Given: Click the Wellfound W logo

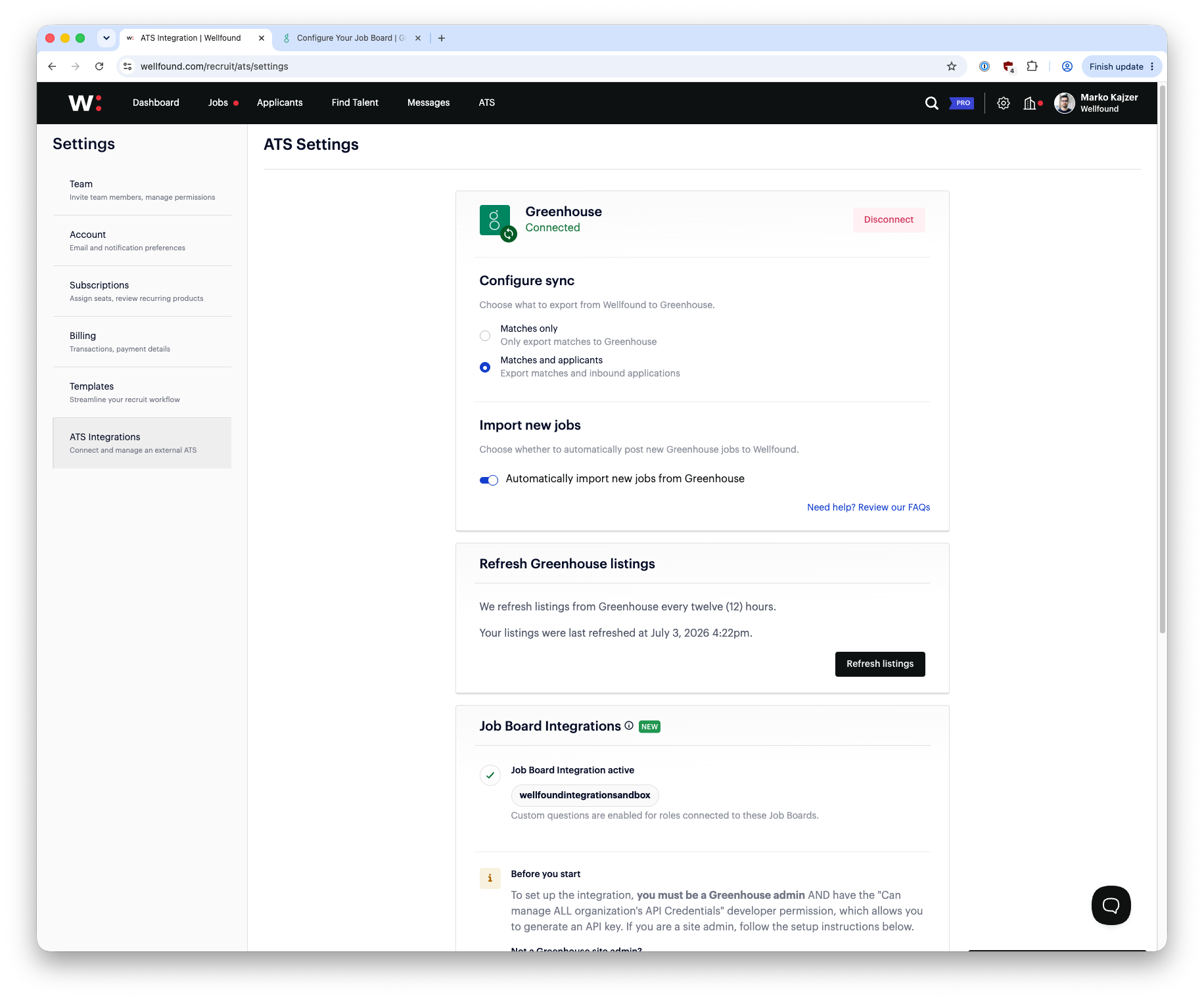Looking at the screenshot, I should click(85, 103).
